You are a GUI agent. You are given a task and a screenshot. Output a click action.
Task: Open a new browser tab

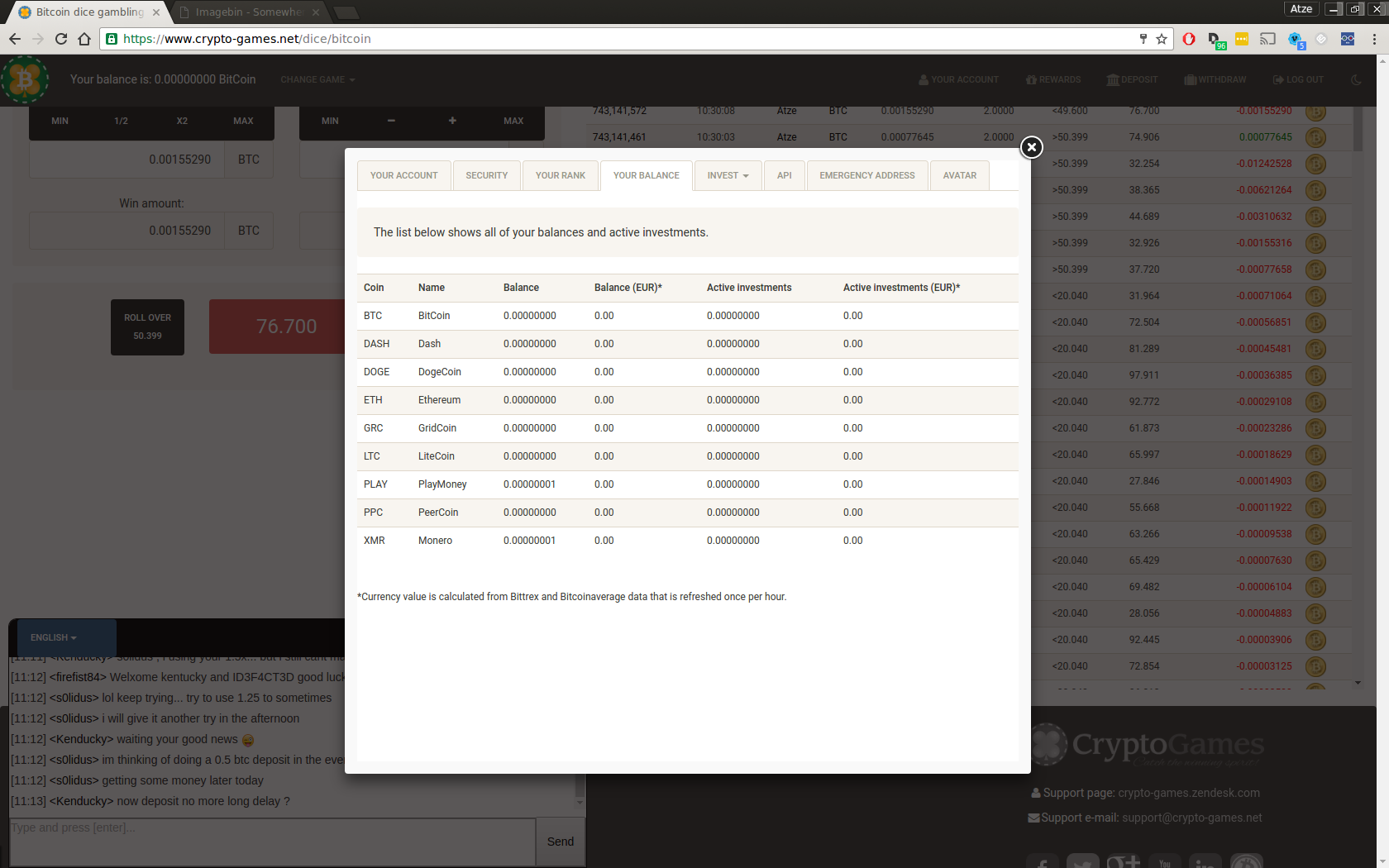pos(346,12)
